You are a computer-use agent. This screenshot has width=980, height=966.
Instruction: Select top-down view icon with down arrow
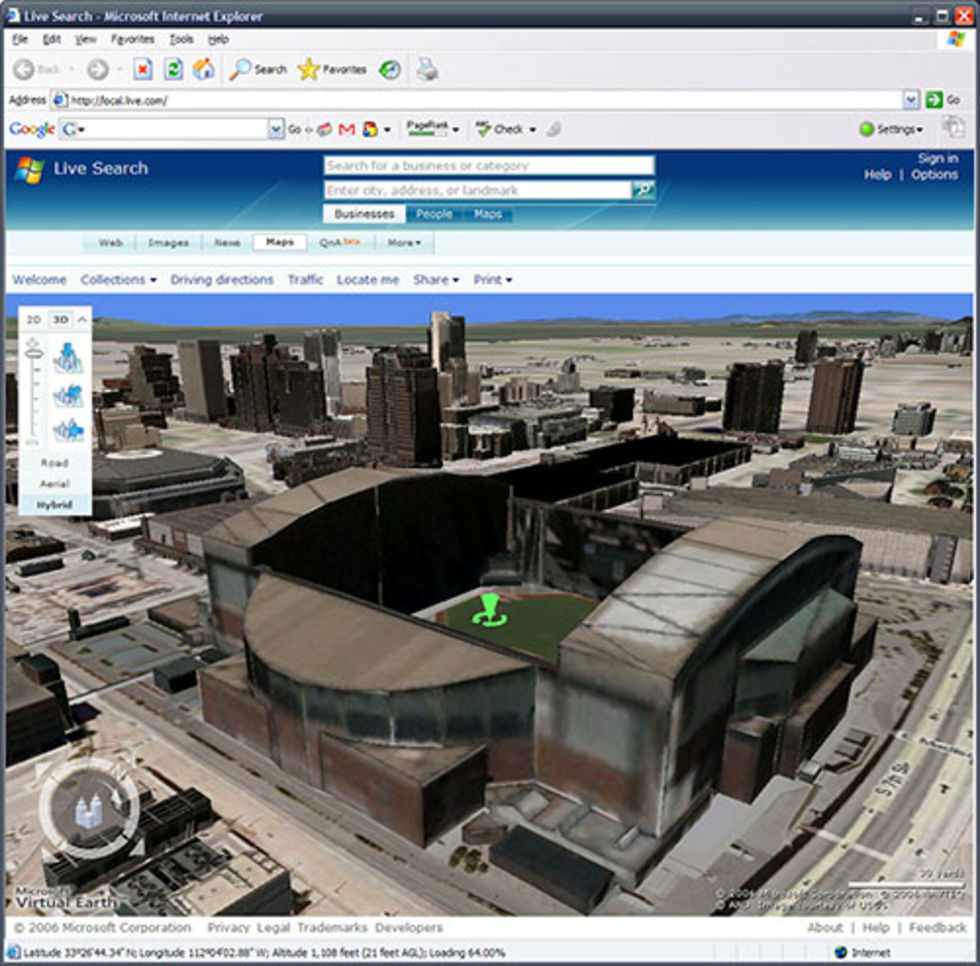68,358
